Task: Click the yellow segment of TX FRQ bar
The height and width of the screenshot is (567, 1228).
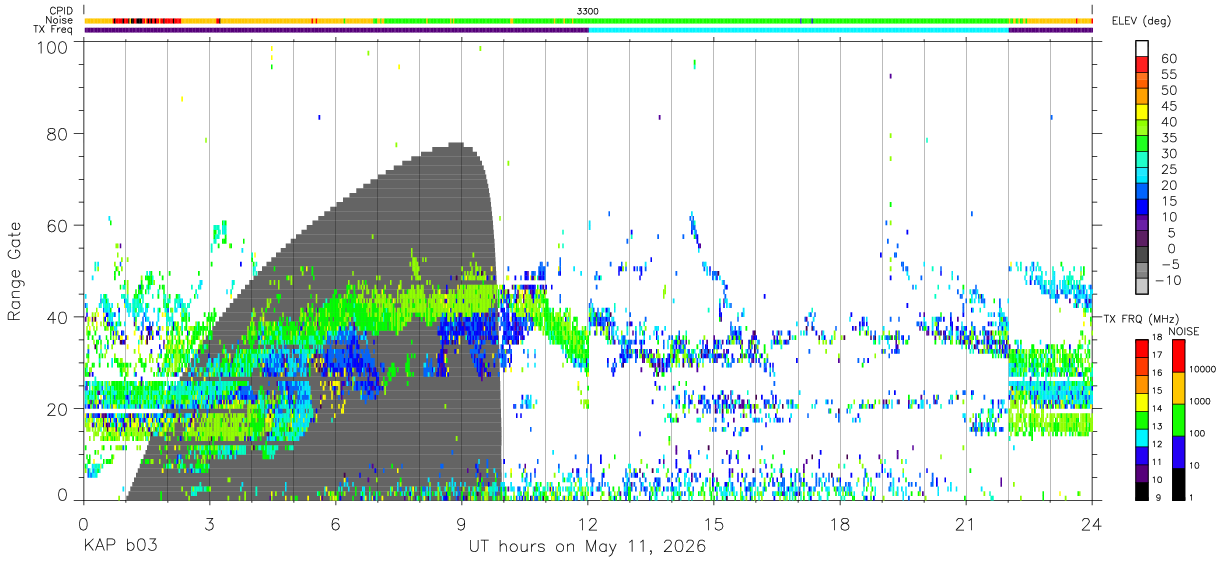Action: tap(1142, 402)
